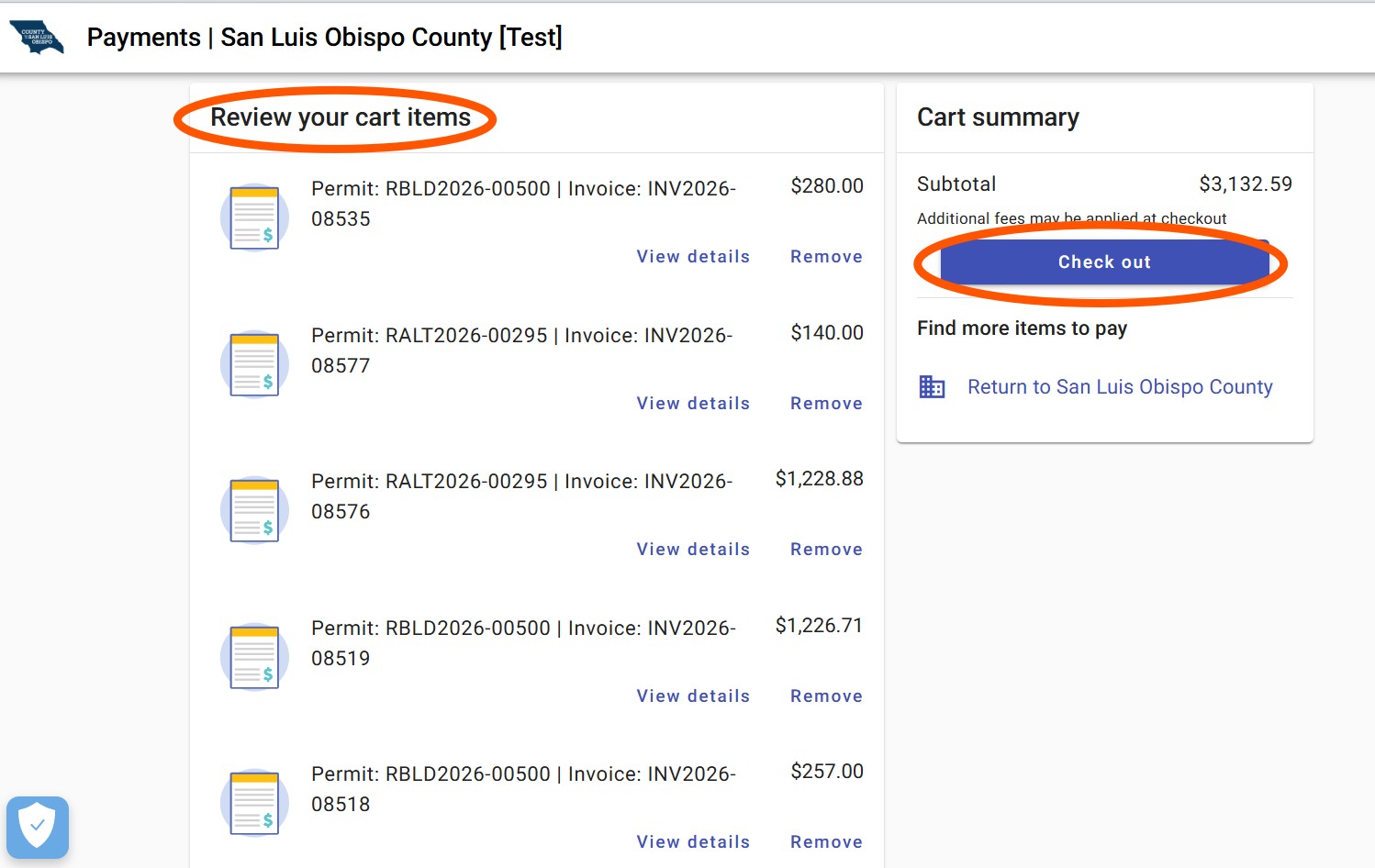
Task: Click invoice icon for INV2026-08577
Action: point(254,364)
